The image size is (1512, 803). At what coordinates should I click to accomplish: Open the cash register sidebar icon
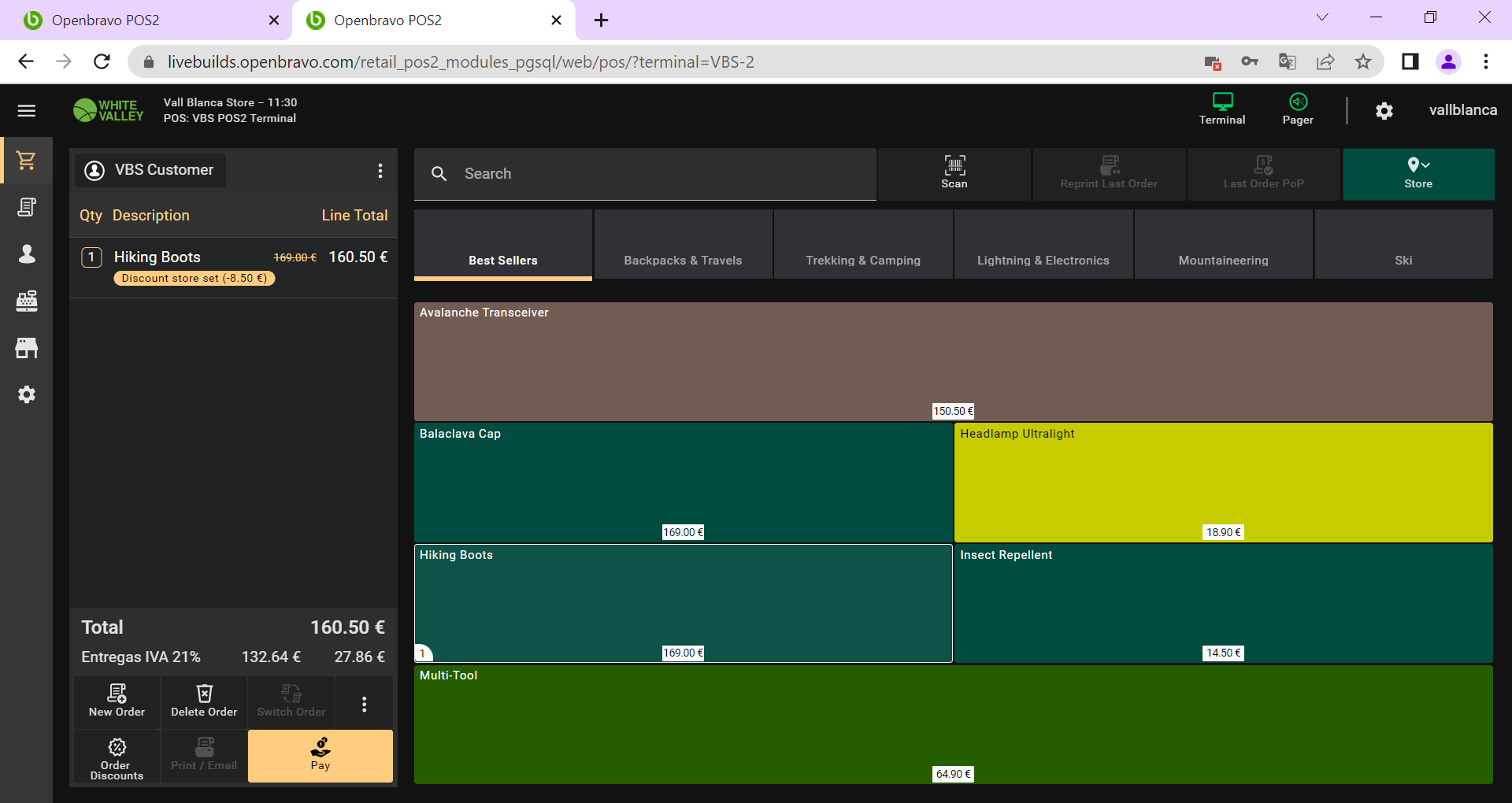[x=27, y=301]
